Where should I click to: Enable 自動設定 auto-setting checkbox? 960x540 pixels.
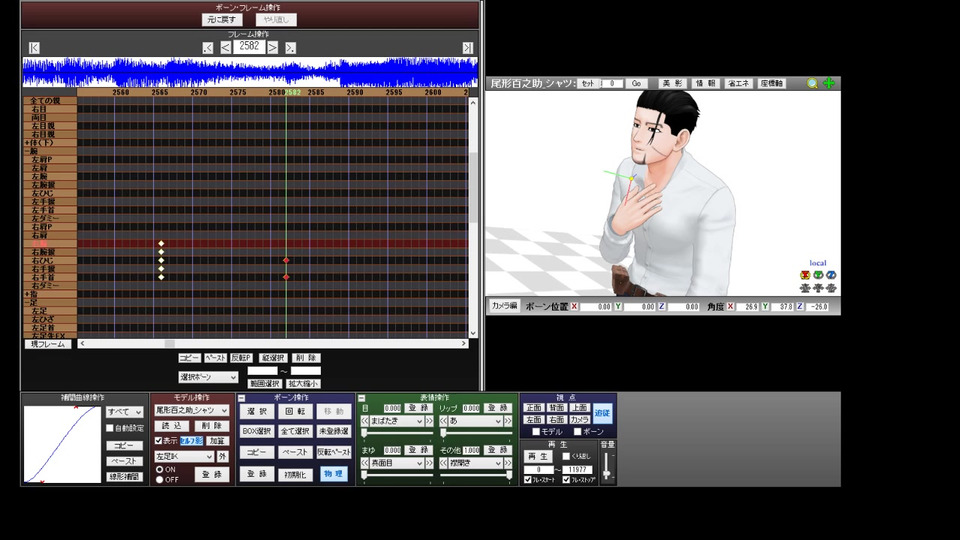(x=110, y=428)
